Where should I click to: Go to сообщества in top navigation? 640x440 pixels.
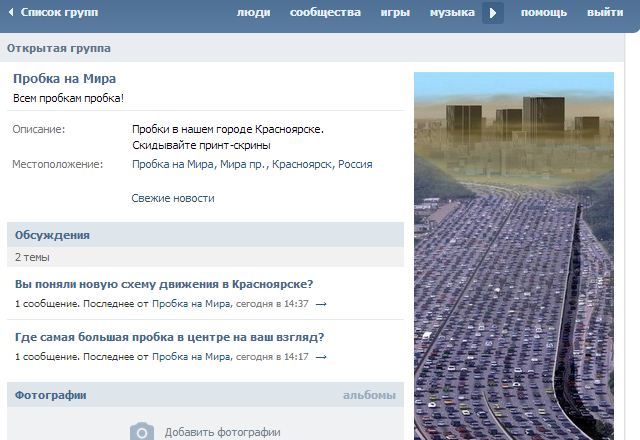325,13
